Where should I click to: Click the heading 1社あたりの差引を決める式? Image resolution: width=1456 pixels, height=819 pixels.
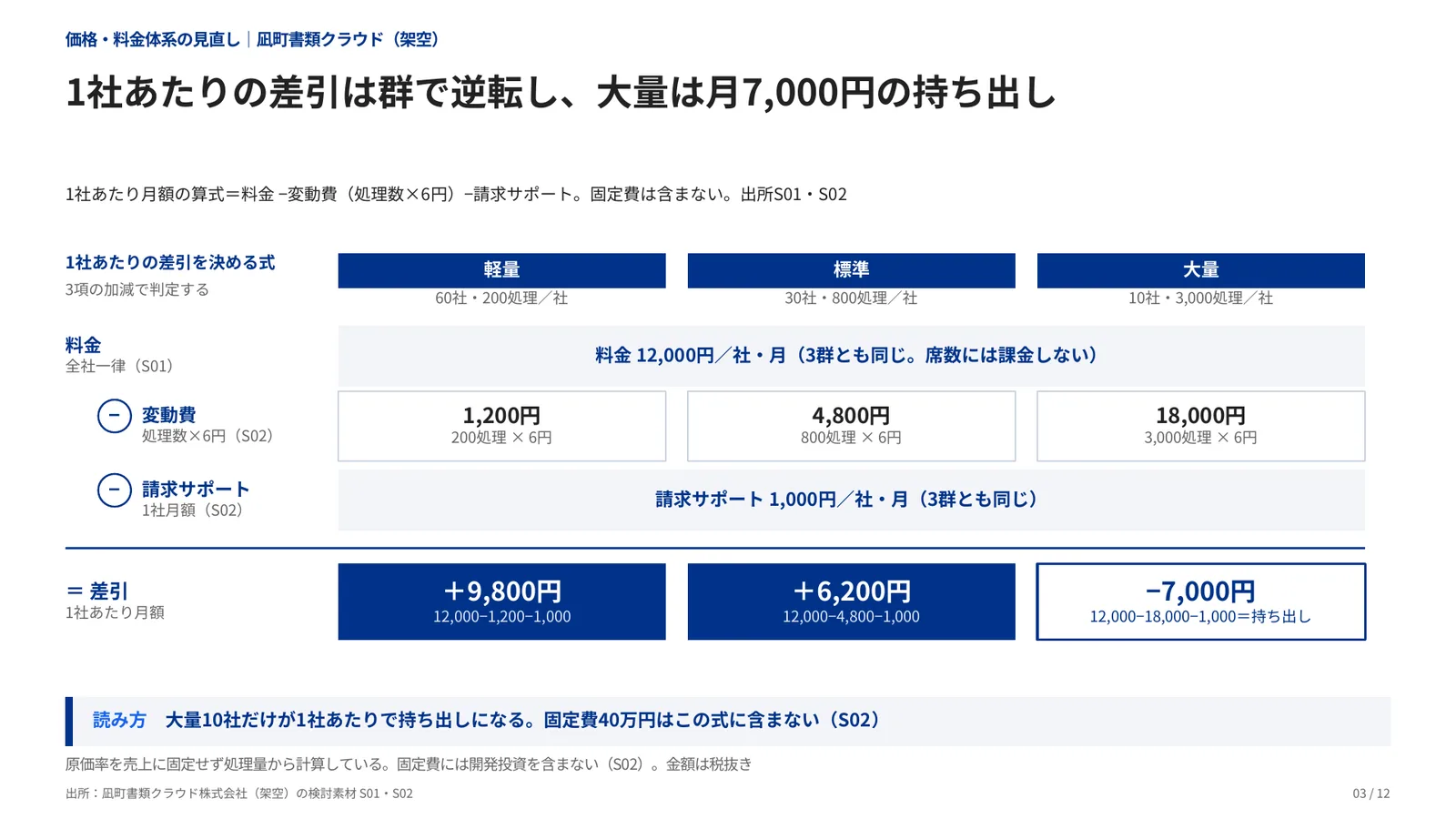click(x=170, y=263)
